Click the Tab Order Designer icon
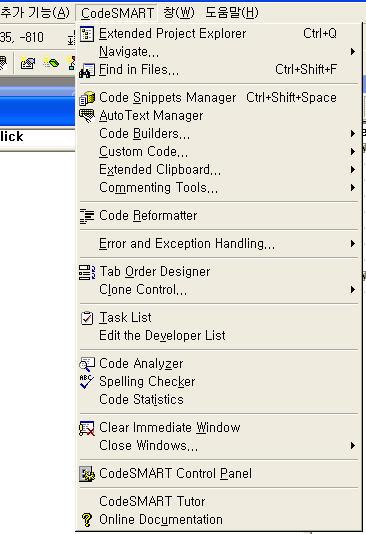 [87, 272]
